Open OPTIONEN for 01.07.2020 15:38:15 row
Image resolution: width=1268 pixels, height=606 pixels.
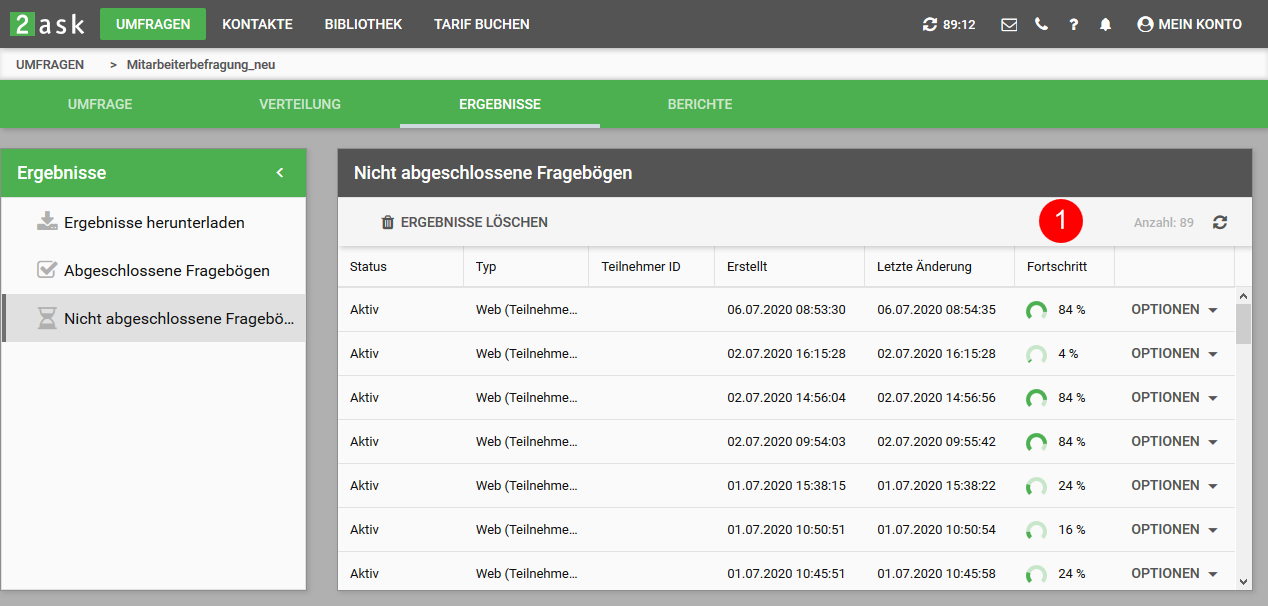[x=1174, y=486]
